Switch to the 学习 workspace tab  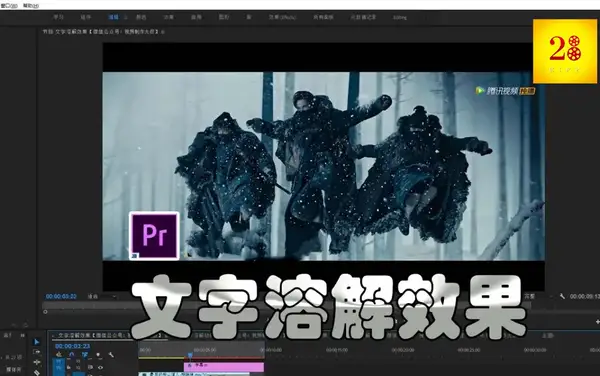pyautogui.click(x=58, y=17)
